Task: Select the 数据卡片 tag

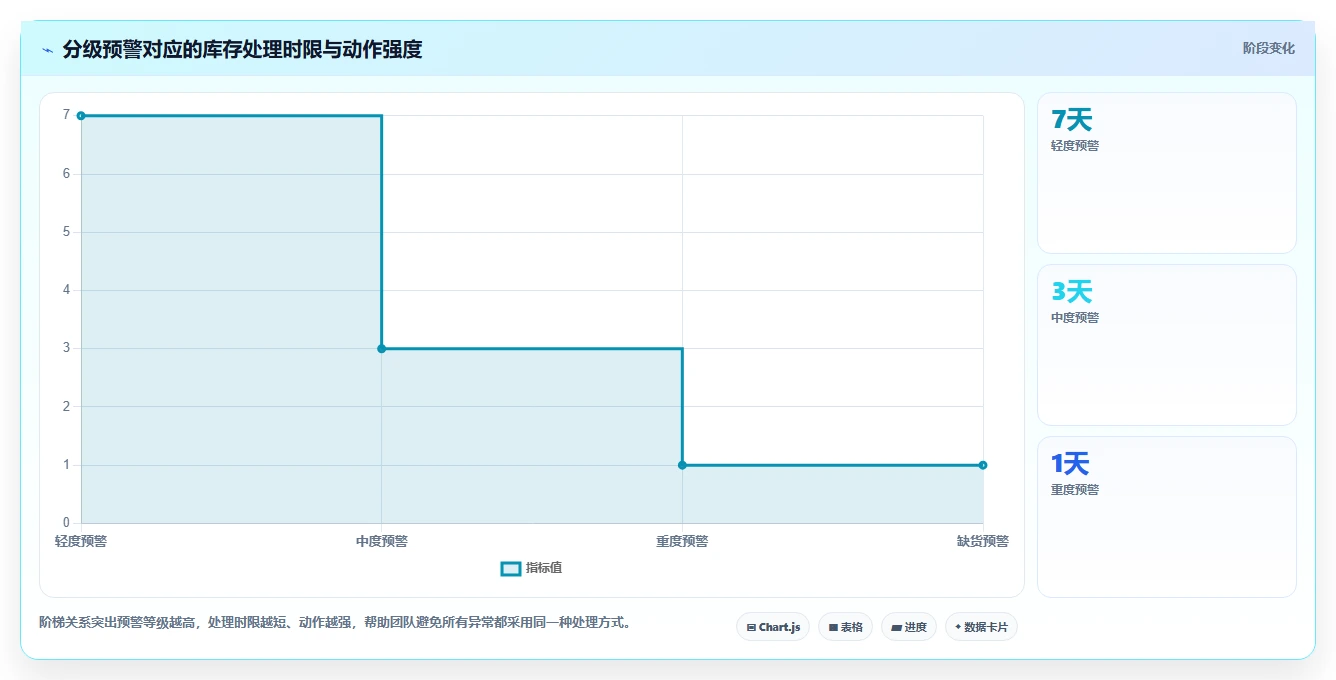Action: point(981,627)
